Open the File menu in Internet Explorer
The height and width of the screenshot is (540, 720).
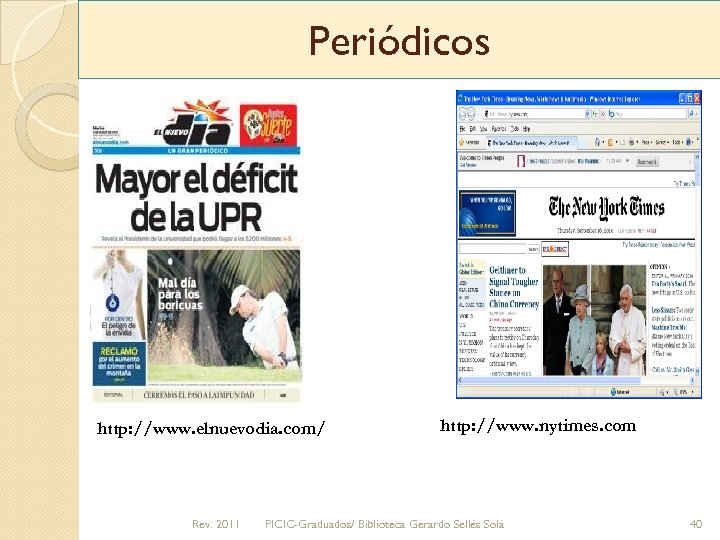pos(462,129)
